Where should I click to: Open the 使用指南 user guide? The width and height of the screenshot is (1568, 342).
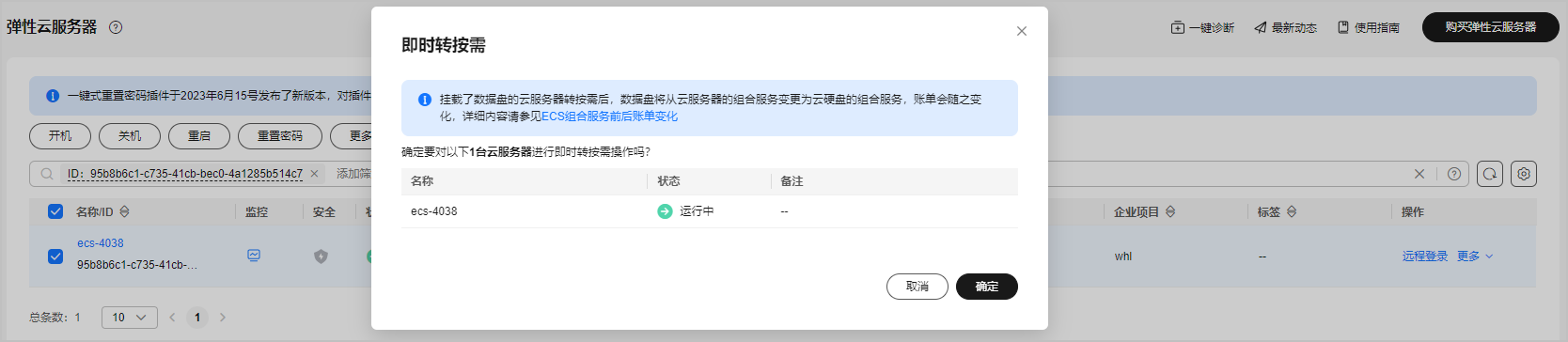coord(1369,27)
